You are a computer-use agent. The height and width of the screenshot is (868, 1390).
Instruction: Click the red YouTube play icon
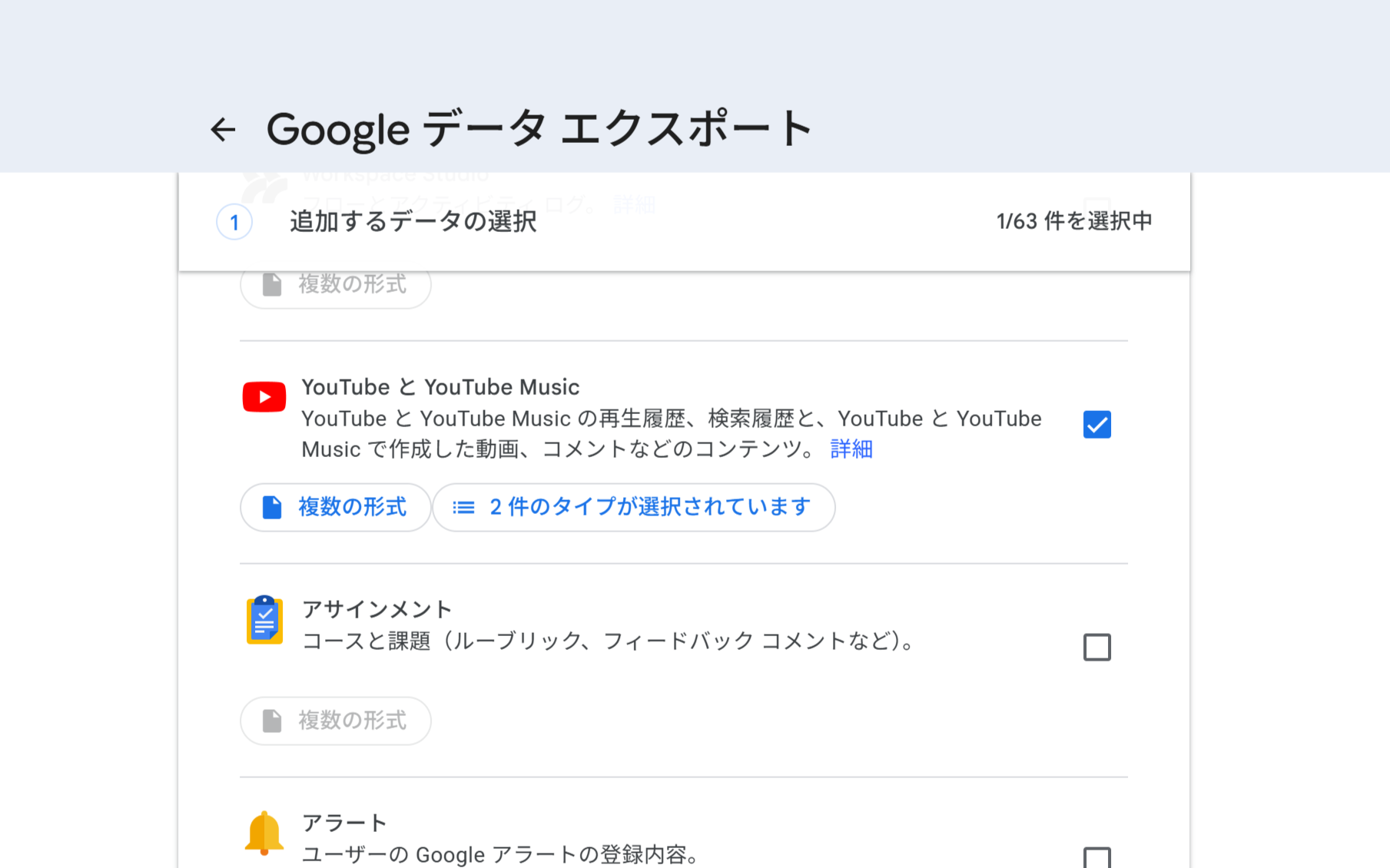pos(264,396)
